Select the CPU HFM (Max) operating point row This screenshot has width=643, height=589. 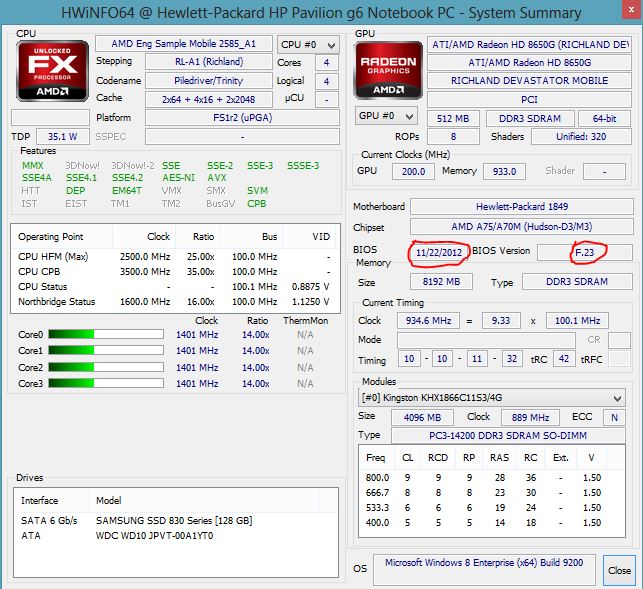[176, 257]
